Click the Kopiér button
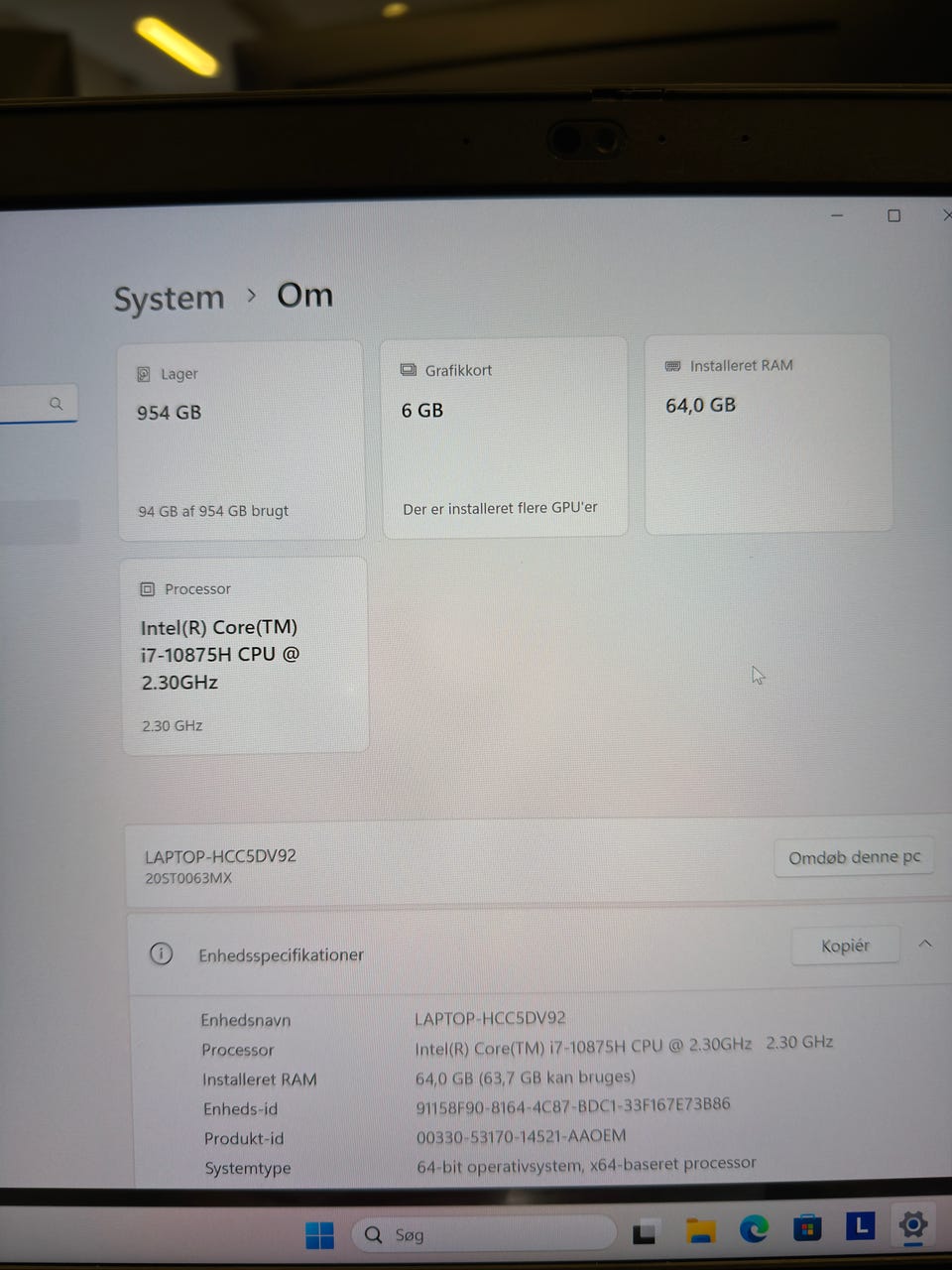Screen dimensions: 952x1270 (x=845, y=946)
